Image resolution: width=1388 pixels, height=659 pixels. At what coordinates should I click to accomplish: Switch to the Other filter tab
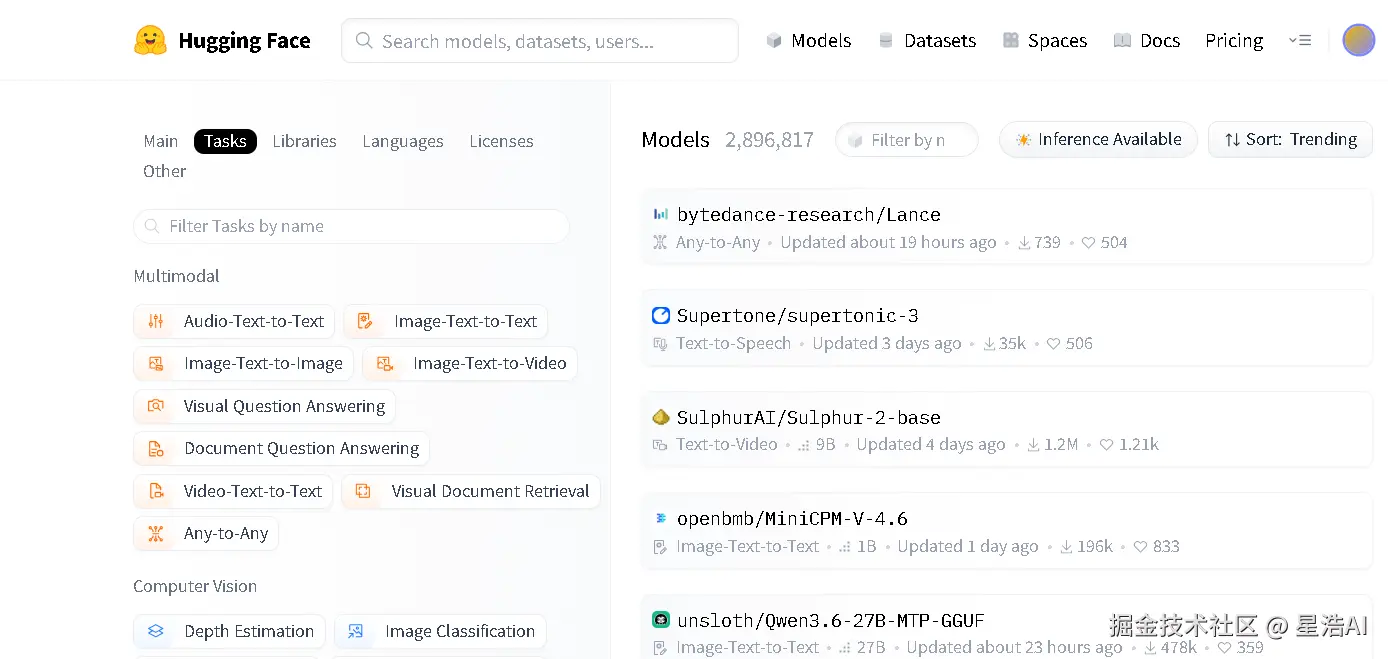coord(164,171)
